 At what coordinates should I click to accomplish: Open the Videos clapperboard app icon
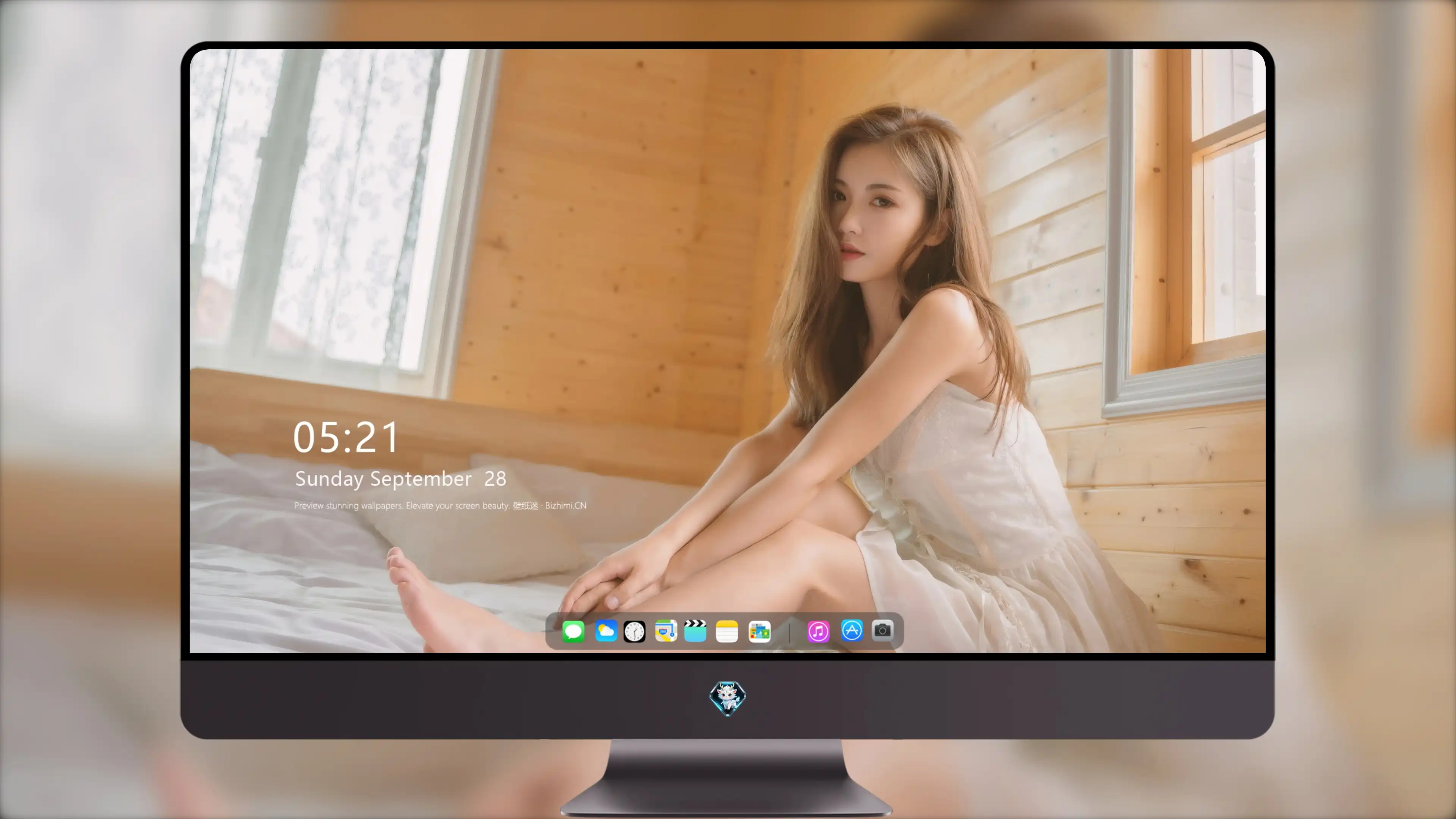(x=695, y=631)
